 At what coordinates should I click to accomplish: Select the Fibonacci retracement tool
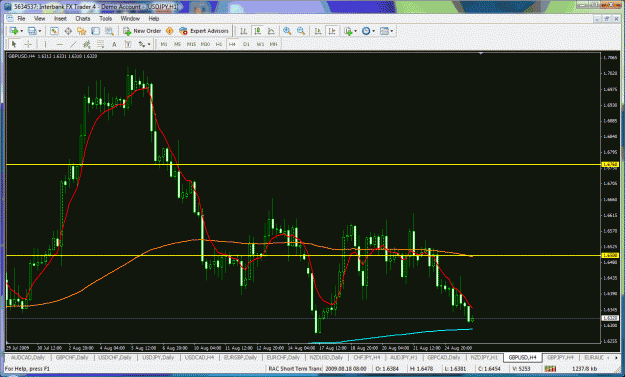point(100,44)
